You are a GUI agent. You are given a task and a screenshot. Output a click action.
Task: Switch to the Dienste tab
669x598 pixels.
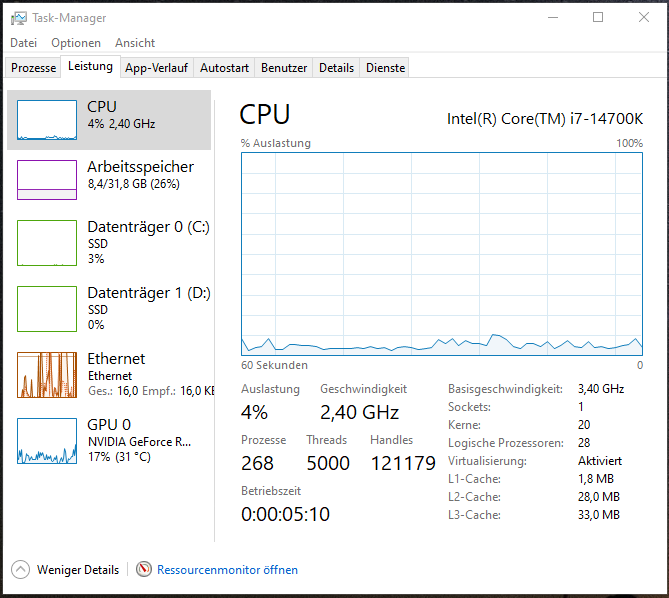click(x=385, y=68)
